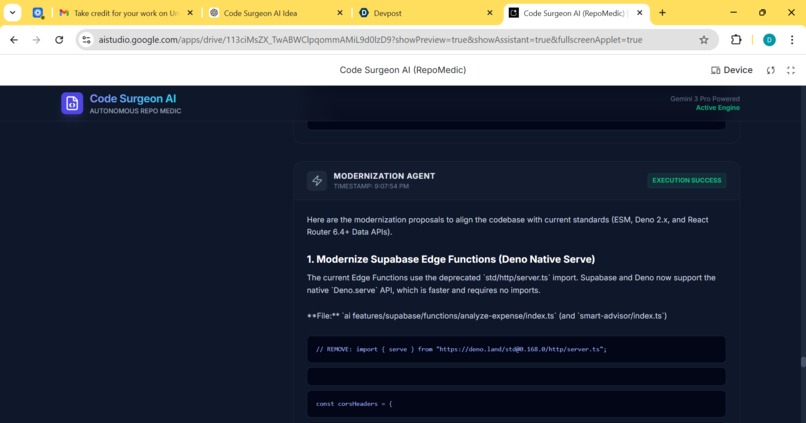Screen dimensions: 806x423
Task: Switch to the 'Code Surgeon AI Idea' tab
Action: tap(276, 13)
